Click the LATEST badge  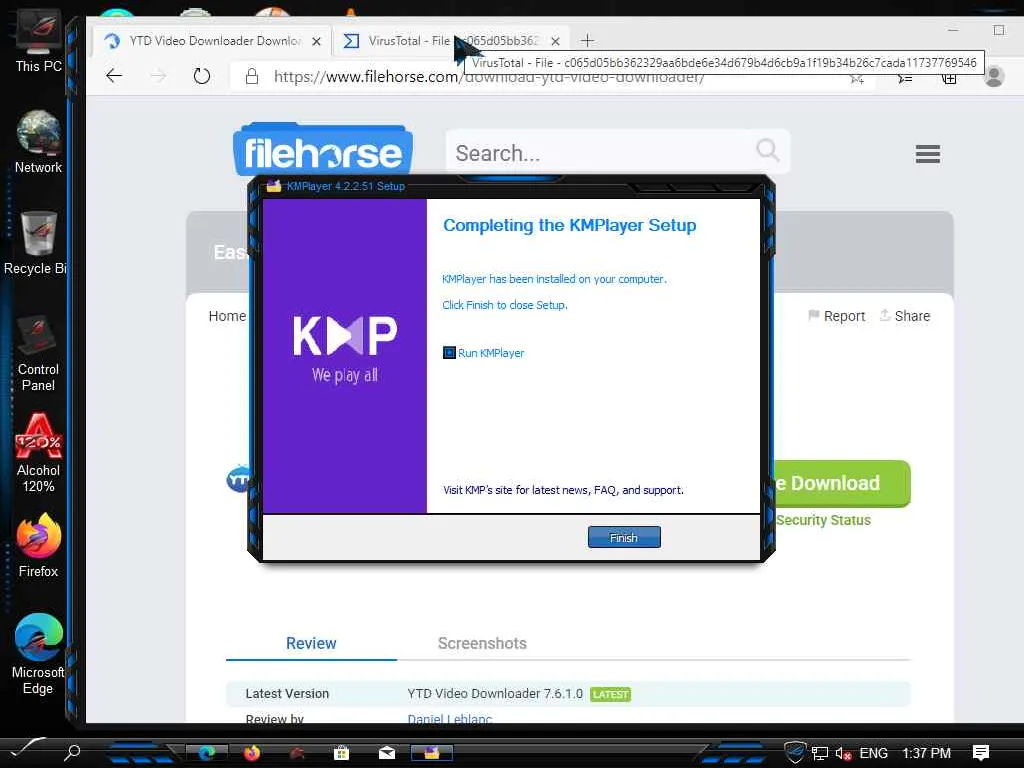click(x=611, y=694)
